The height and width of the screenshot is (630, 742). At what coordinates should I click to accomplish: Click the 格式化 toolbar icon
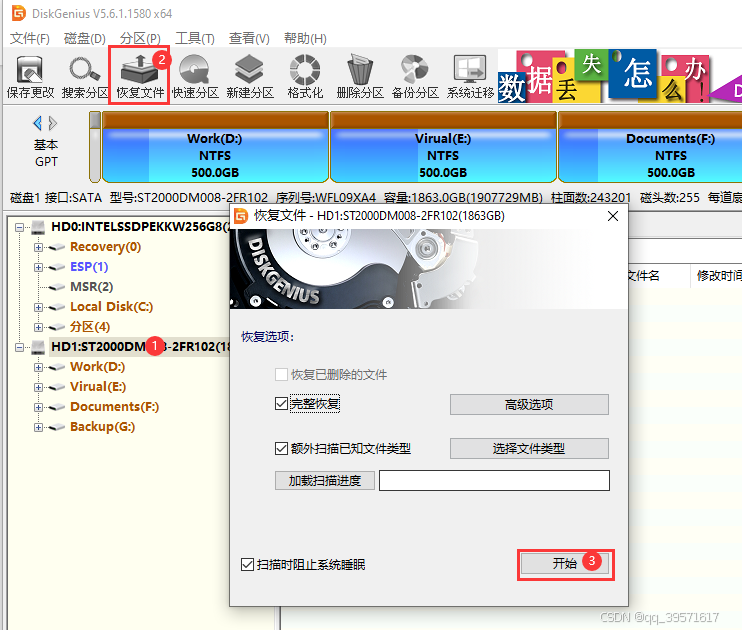point(305,77)
